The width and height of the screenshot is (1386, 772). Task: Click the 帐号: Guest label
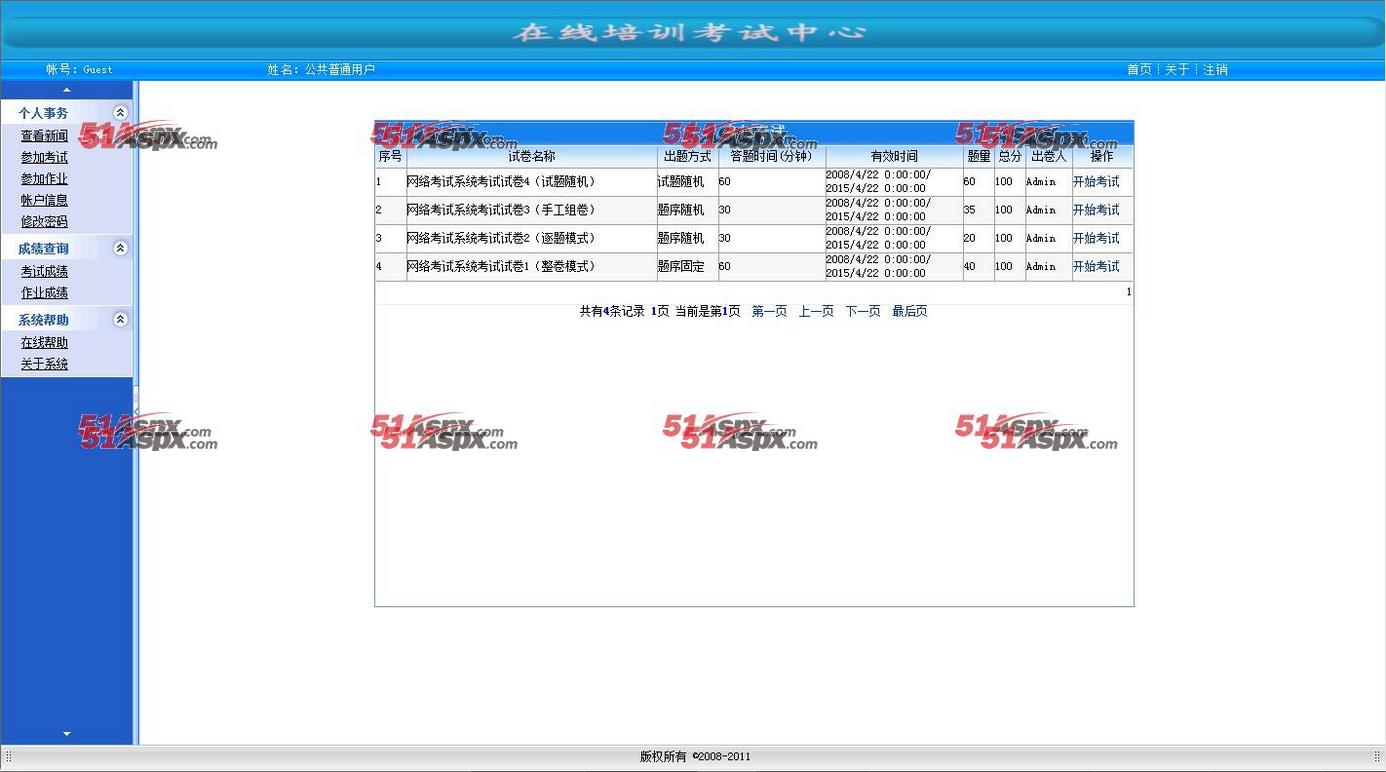click(79, 70)
